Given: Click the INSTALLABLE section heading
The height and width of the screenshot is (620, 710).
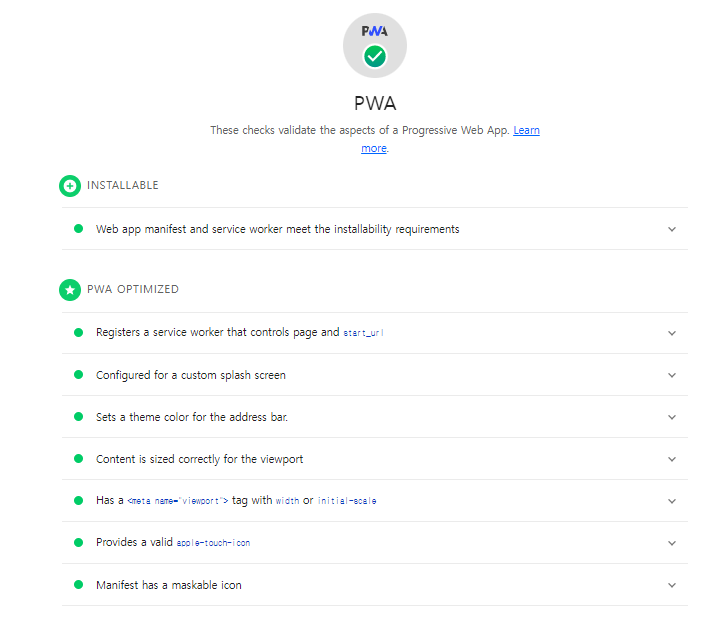Looking at the screenshot, I should 123,185.
